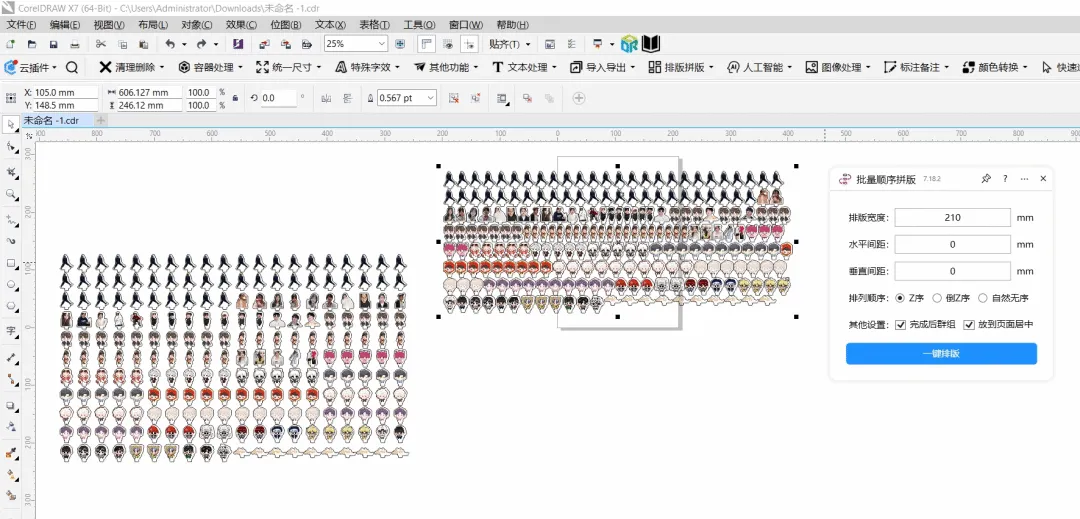Viewport: 1080px width, 519px height.
Task: Select the Polygon tool
Action: click(10, 305)
